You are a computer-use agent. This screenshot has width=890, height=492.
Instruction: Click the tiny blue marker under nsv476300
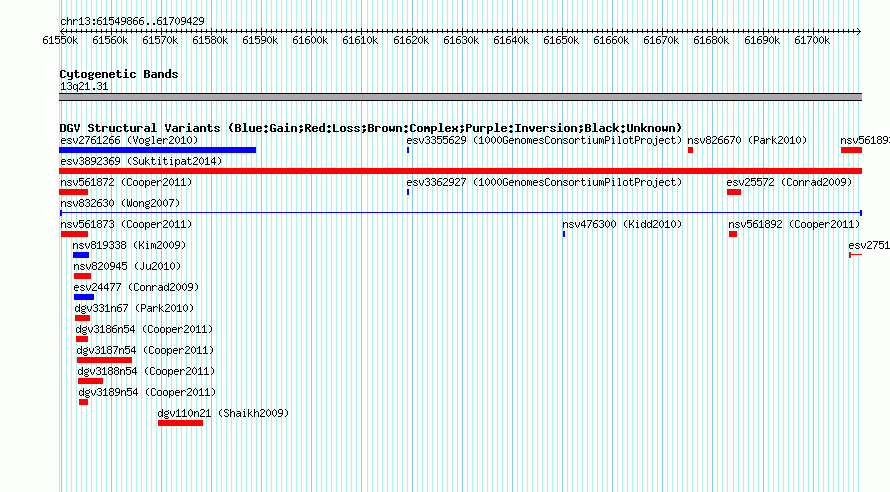click(x=564, y=234)
